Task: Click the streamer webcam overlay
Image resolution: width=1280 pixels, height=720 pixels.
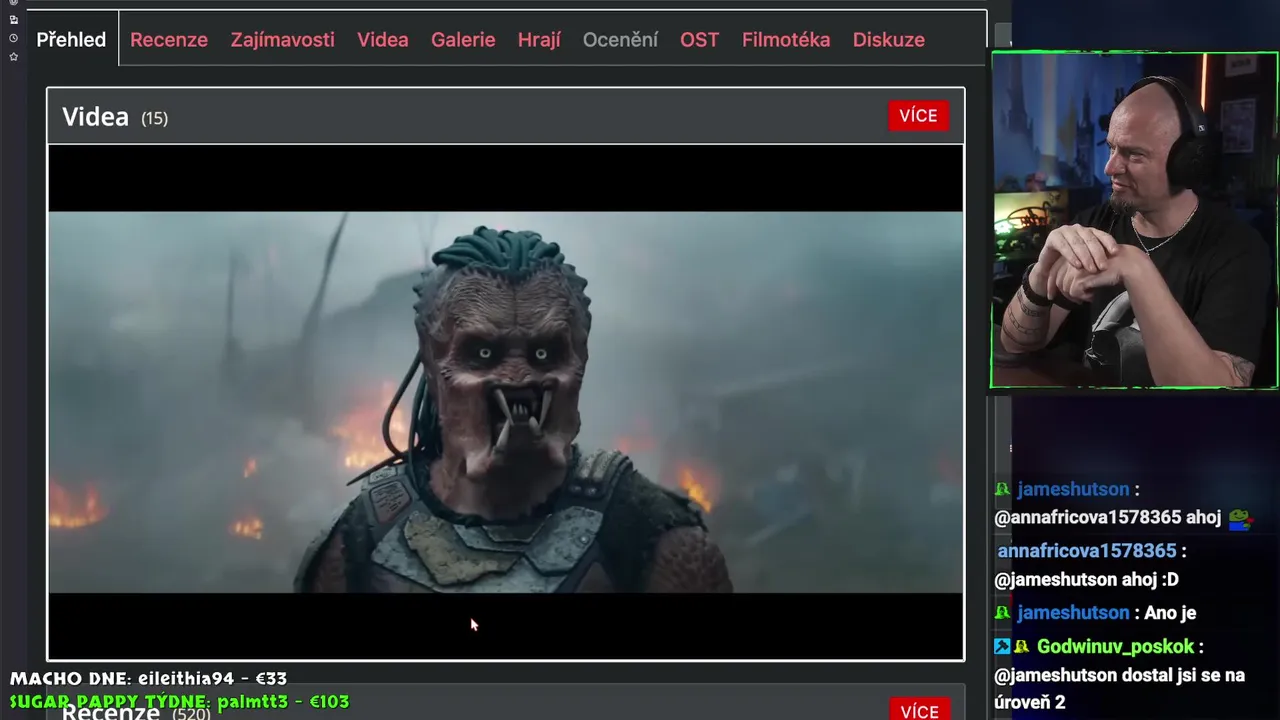Action: 1134,220
